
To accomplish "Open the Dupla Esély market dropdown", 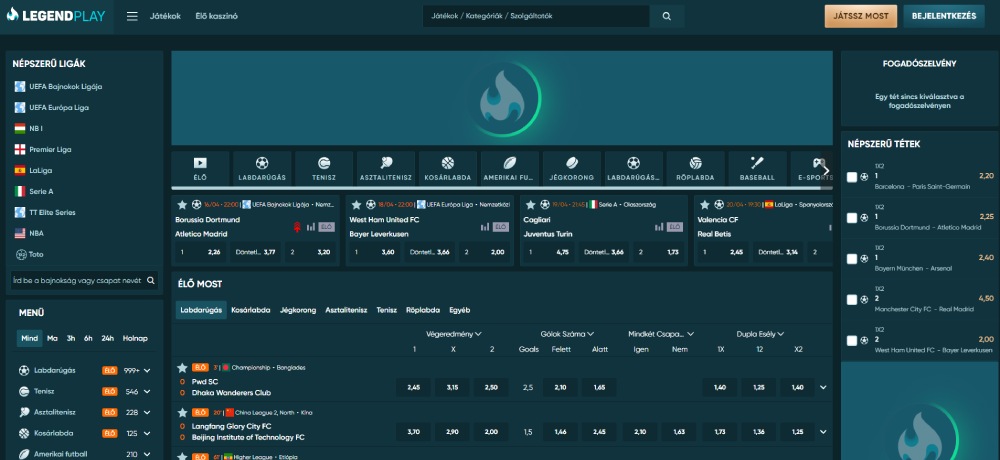I will [x=763, y=334].
